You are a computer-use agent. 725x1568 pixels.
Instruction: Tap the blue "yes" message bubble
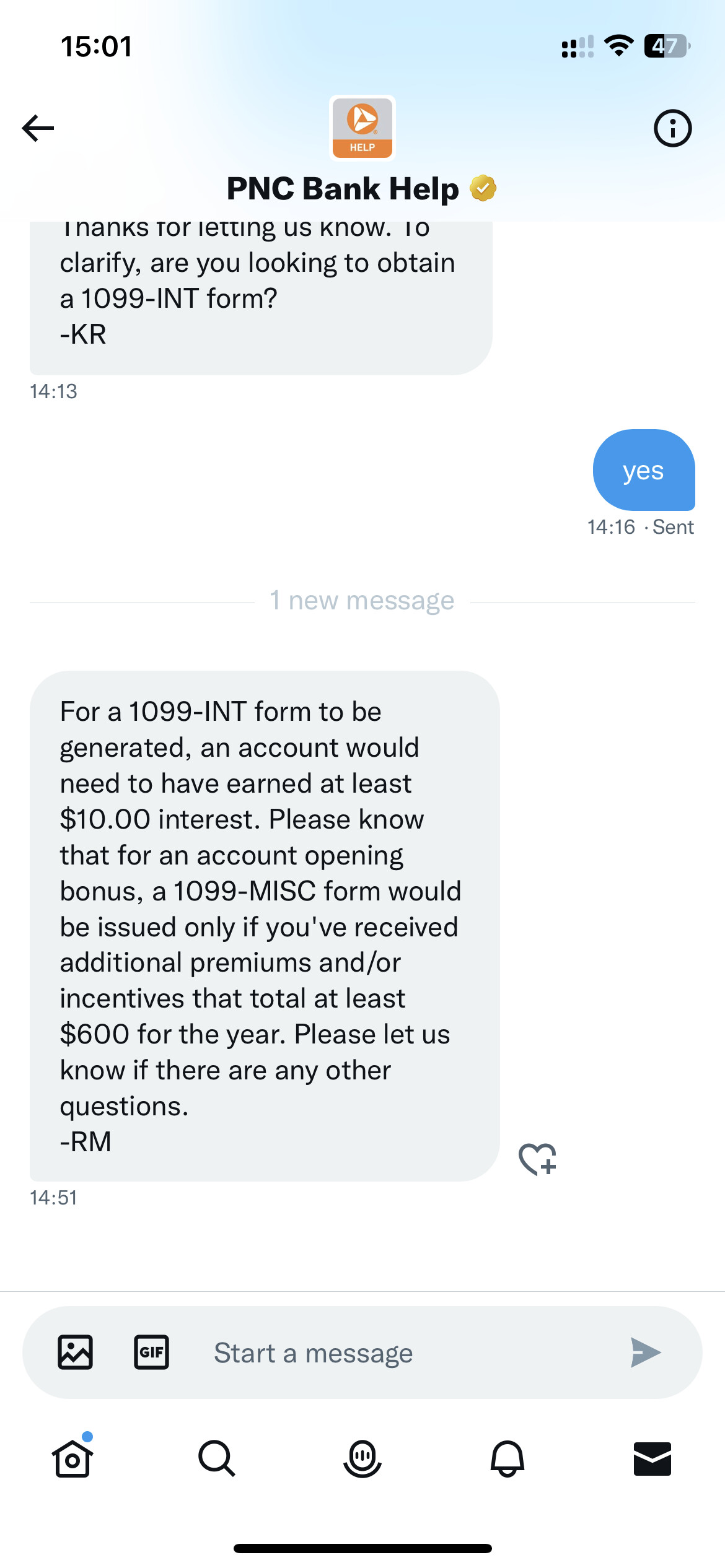tap(644, 471)
